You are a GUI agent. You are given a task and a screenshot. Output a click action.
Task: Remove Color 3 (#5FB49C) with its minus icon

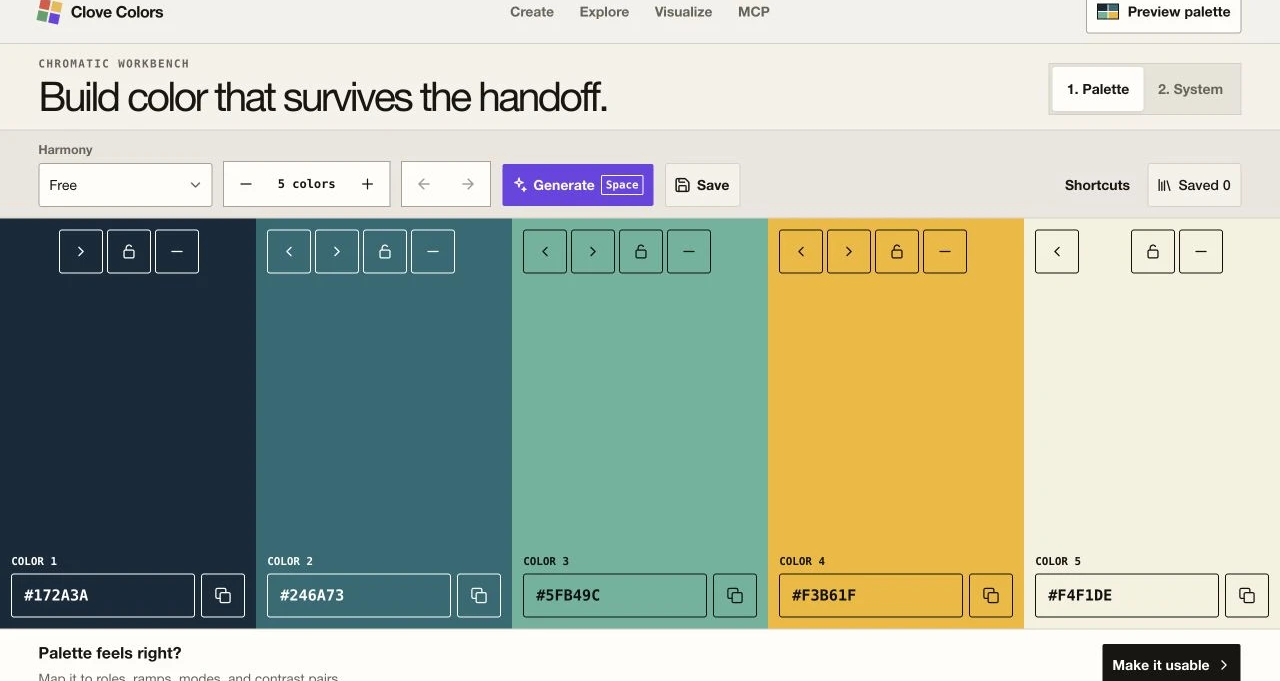click(689, 252)
